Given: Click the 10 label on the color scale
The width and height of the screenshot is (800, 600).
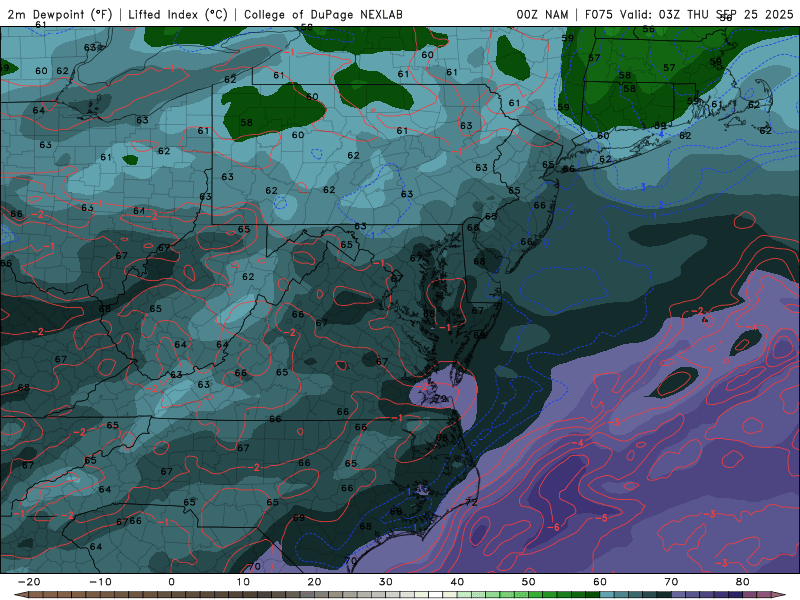Looking at the screenshot, I should (x=243, y=582).
